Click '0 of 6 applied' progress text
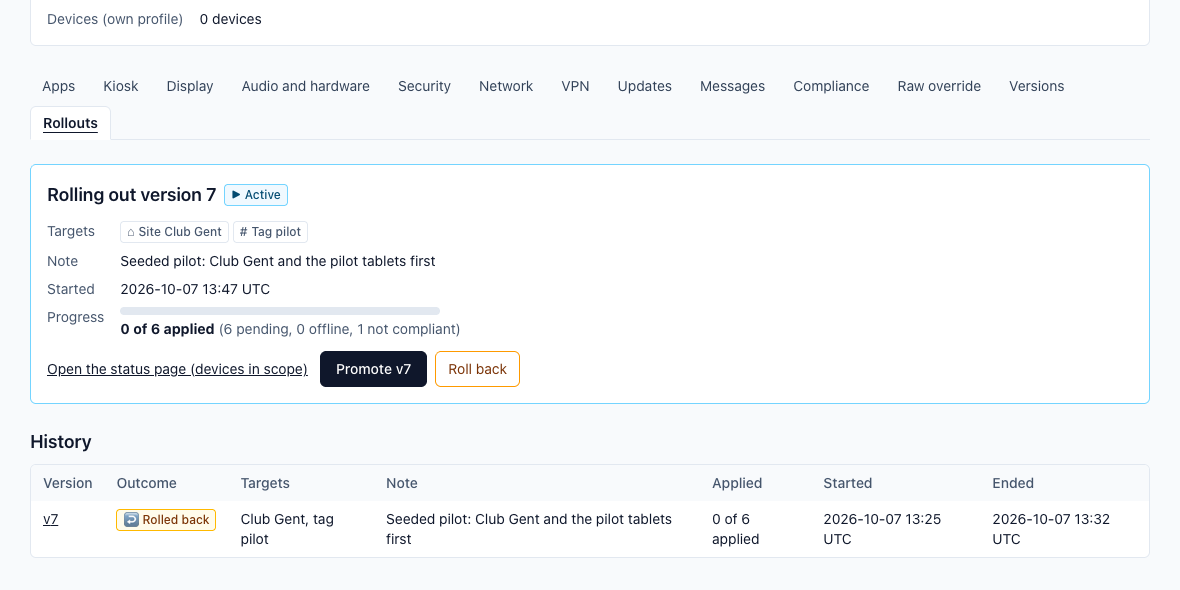The height and width of the screenshot is (590, 1180). click(x=167, y=329)
